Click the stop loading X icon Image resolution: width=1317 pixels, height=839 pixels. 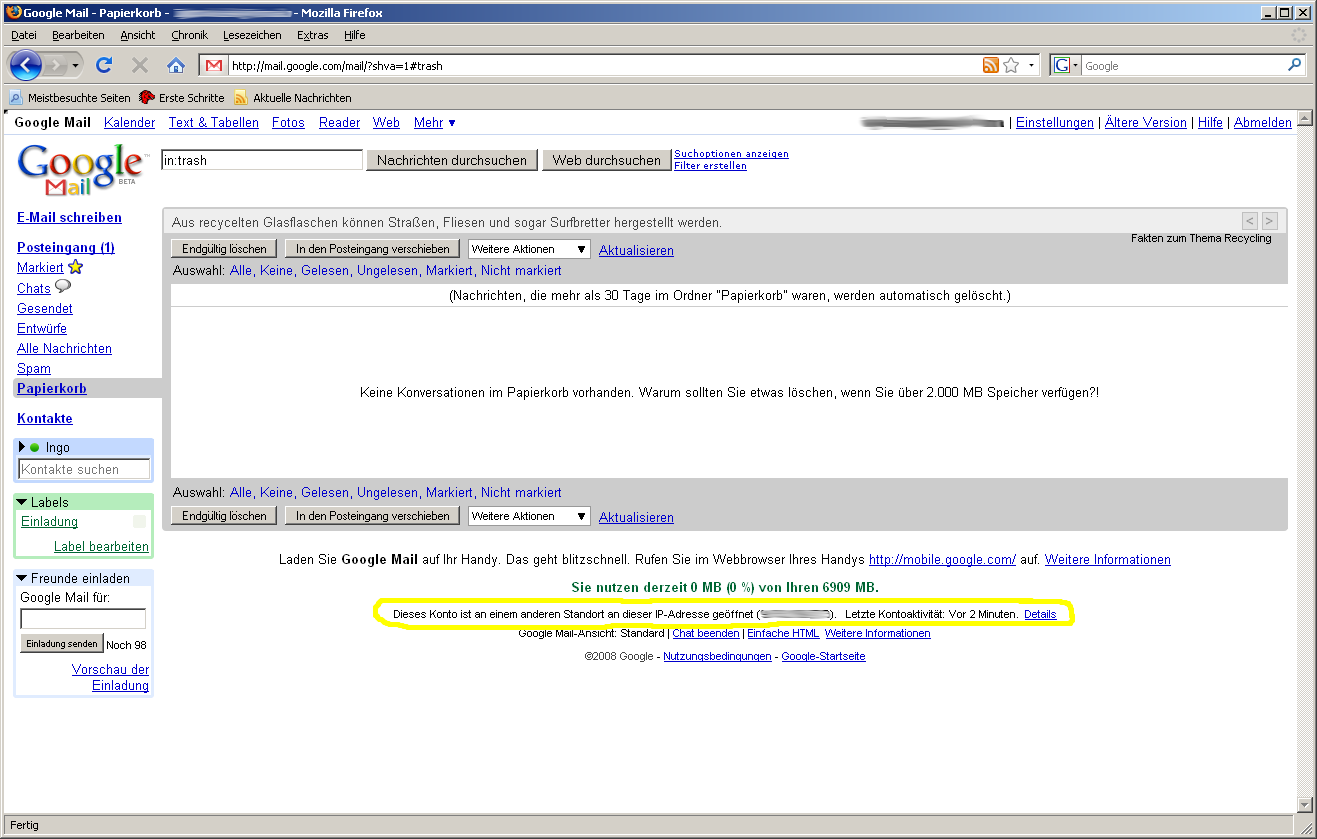coord(140,66)
